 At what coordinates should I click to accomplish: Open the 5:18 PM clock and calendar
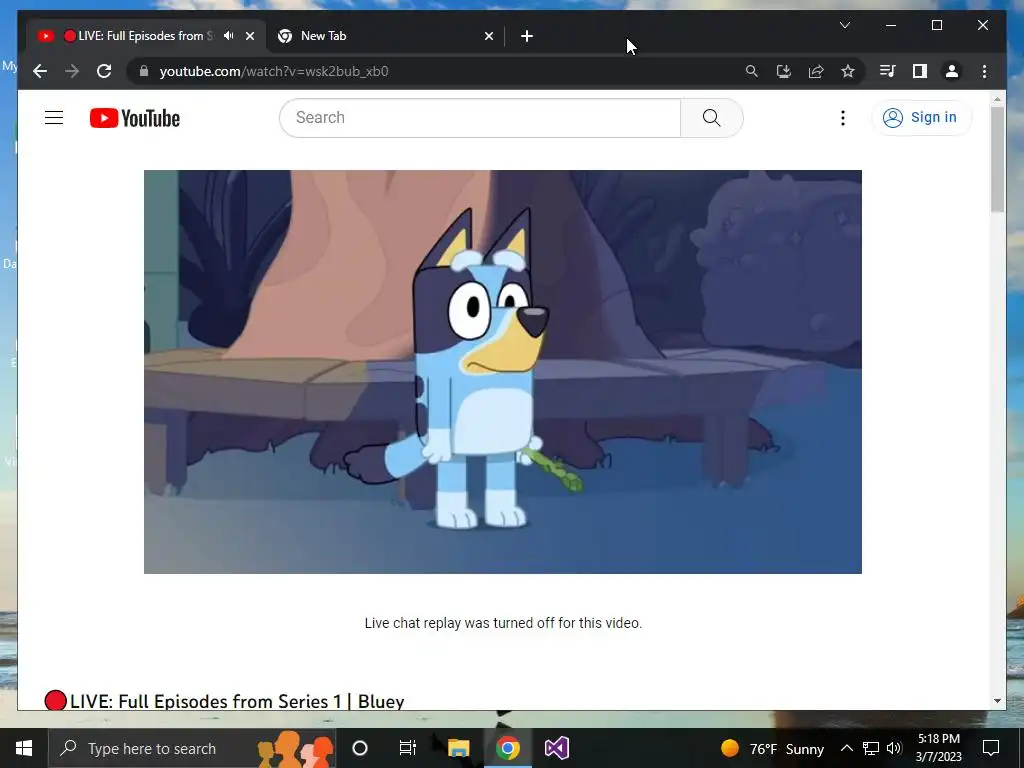tap(938, 748)
